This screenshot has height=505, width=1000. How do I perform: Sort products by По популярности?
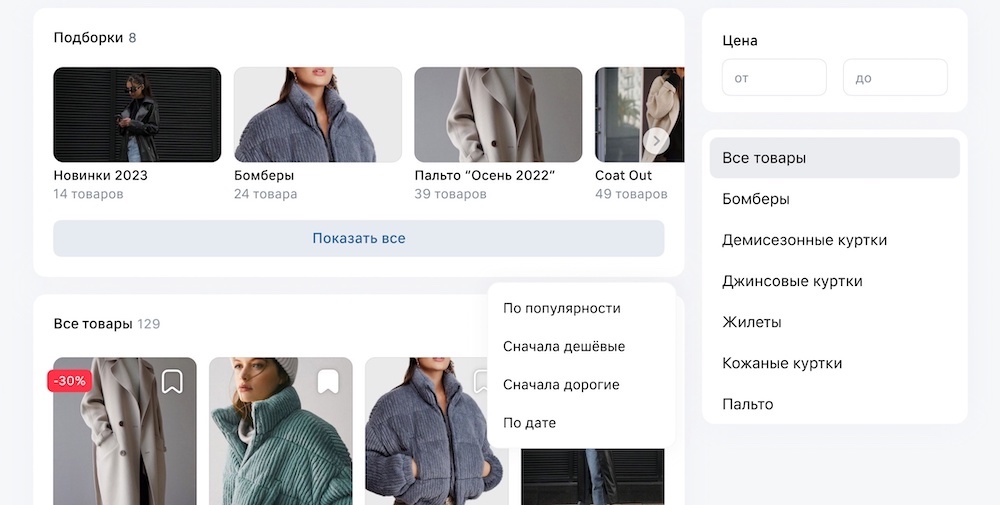pyautogui.click(x=562, y=308)
